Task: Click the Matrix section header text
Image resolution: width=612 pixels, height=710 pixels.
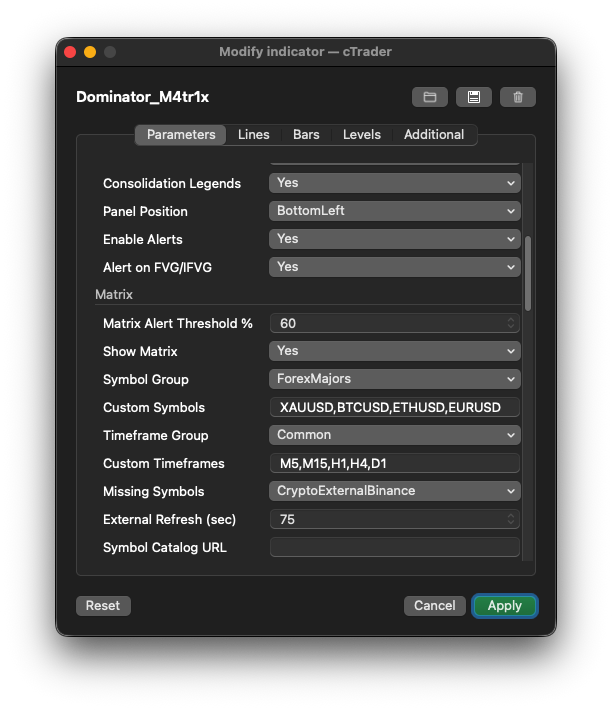Action: [114, 295]
